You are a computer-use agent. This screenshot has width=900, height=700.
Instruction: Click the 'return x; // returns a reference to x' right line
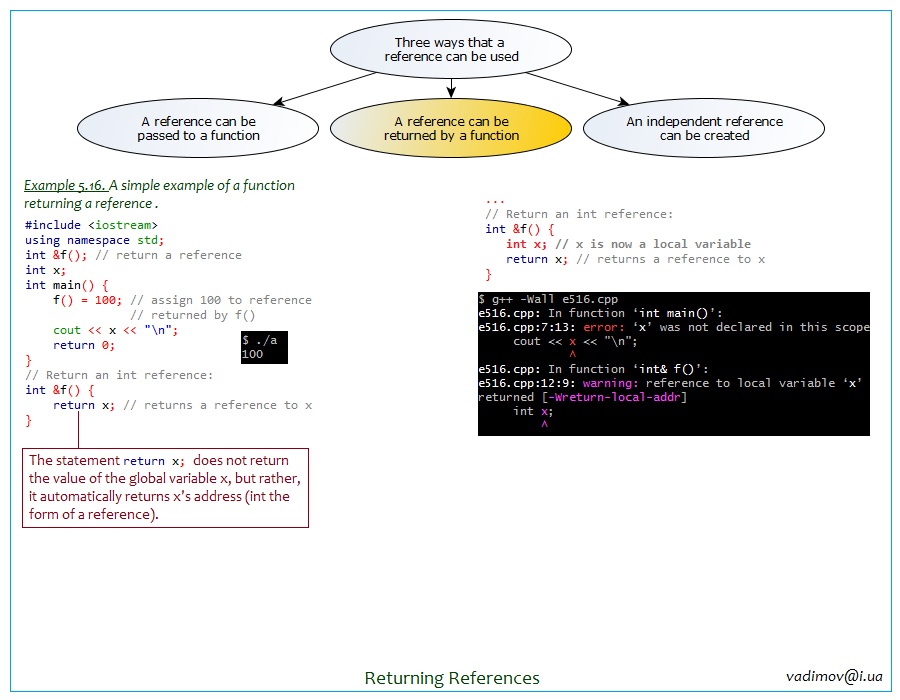tap(635, 259)
